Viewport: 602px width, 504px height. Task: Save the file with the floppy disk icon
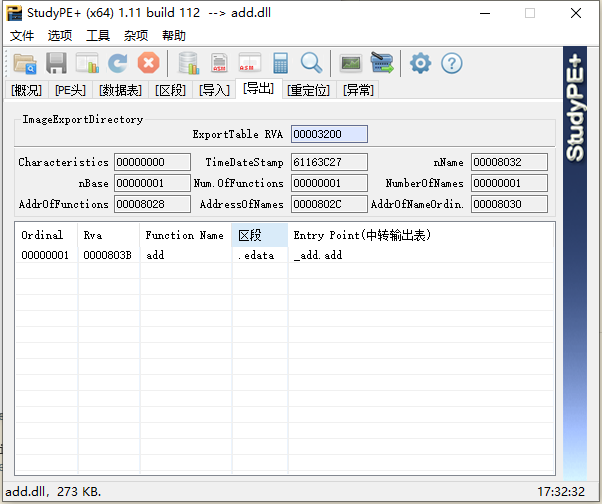pyautogui.click(x=56, y=63)
